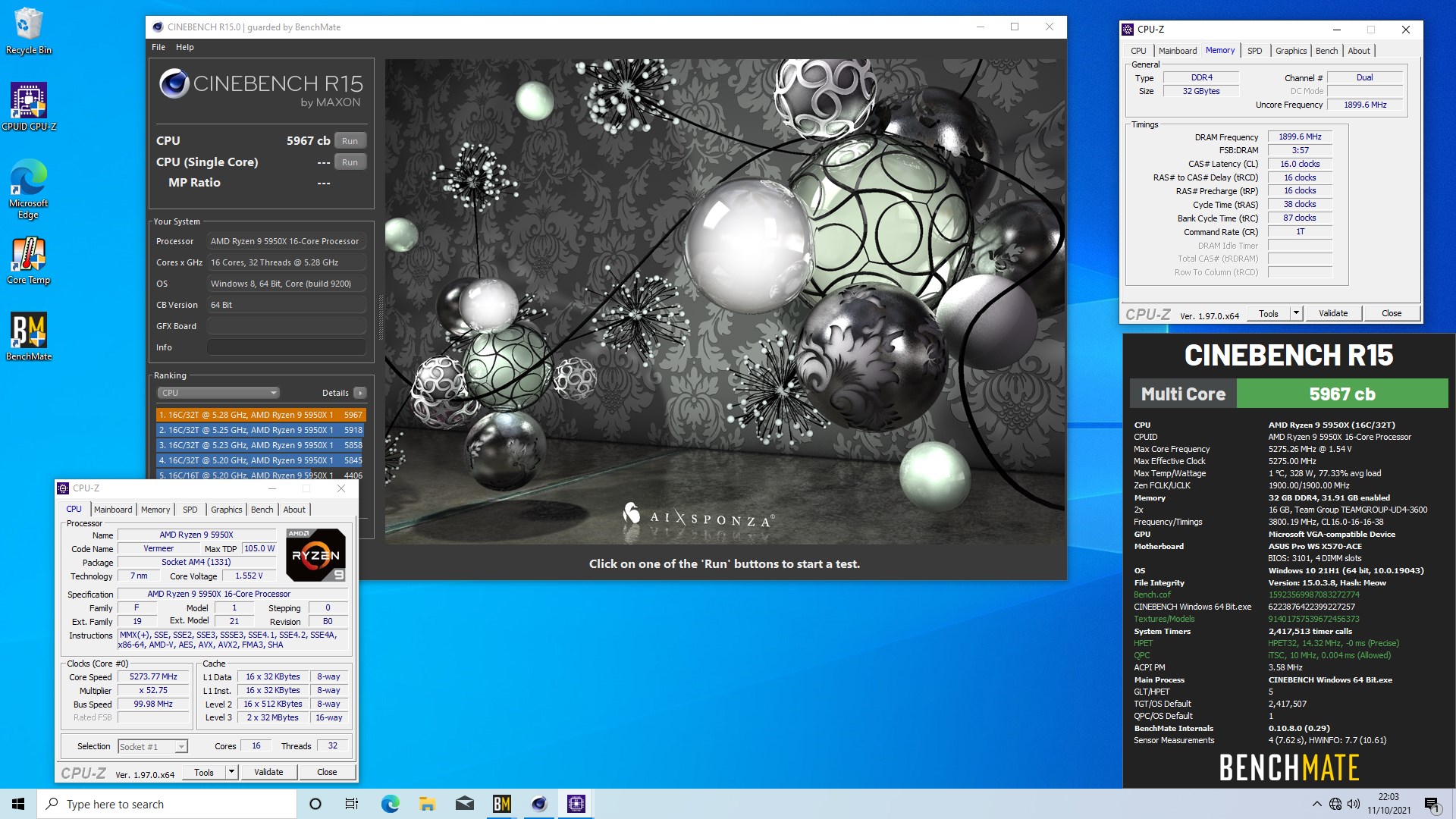Open Task View in the taskbar

(x=352, y=804)
